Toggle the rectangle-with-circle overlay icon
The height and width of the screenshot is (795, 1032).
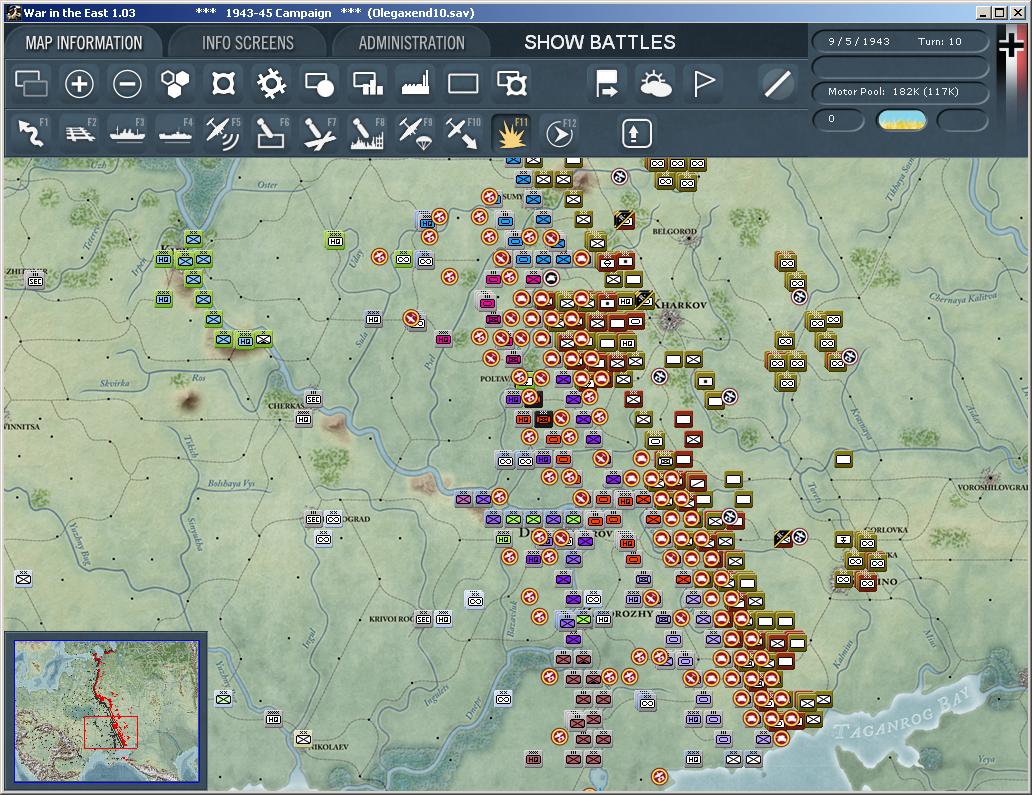pos(319,84)
